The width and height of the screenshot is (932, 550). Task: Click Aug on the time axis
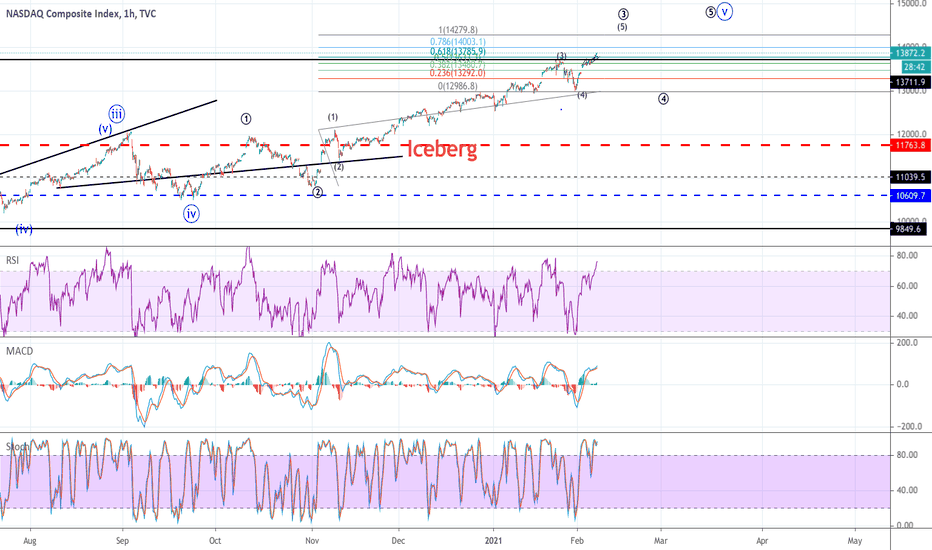click(x=30, y=541)
